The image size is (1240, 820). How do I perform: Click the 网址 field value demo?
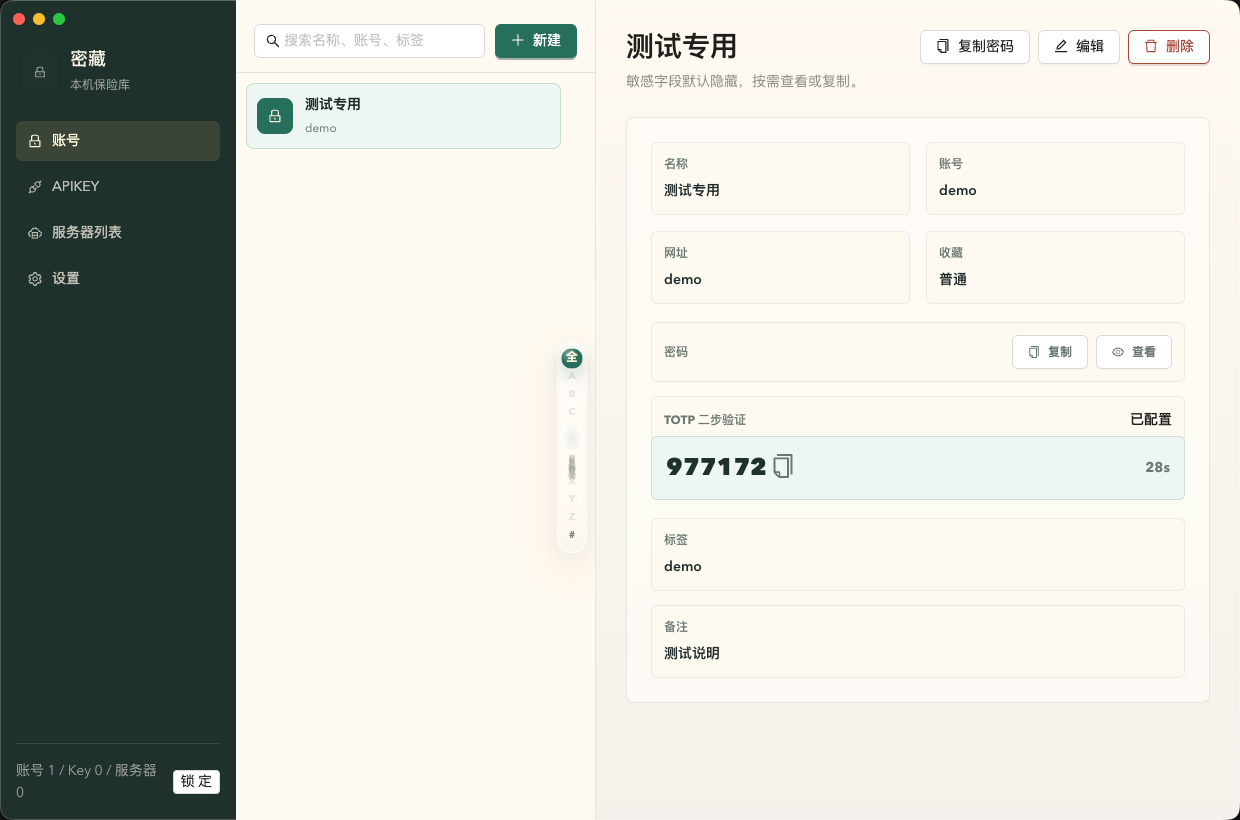point(683,279)
